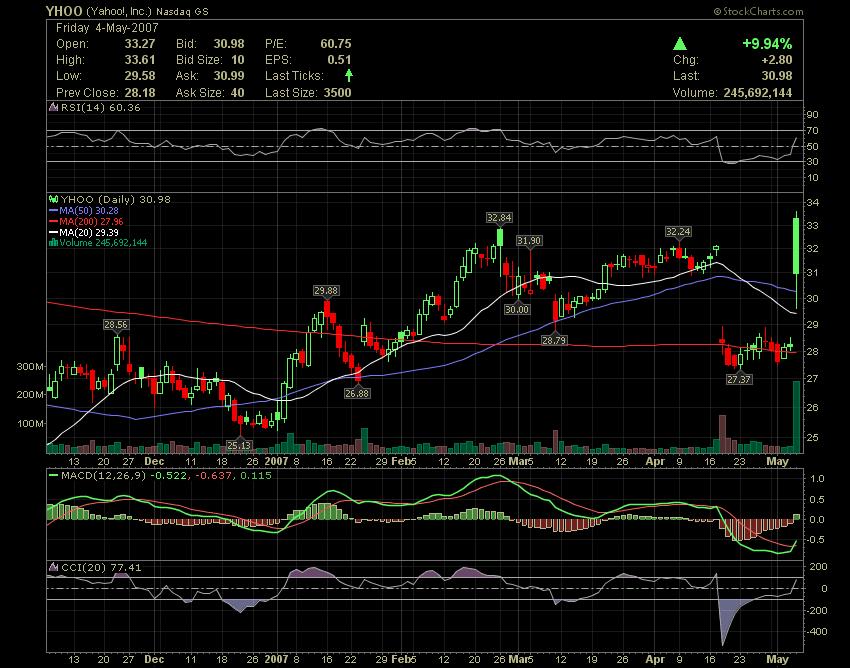Image resolution: width=850 pixels, height=668 pixels.
Task: Click the candlestick icon beside YHOO (Daily)
Action: (x=53, y=199)
